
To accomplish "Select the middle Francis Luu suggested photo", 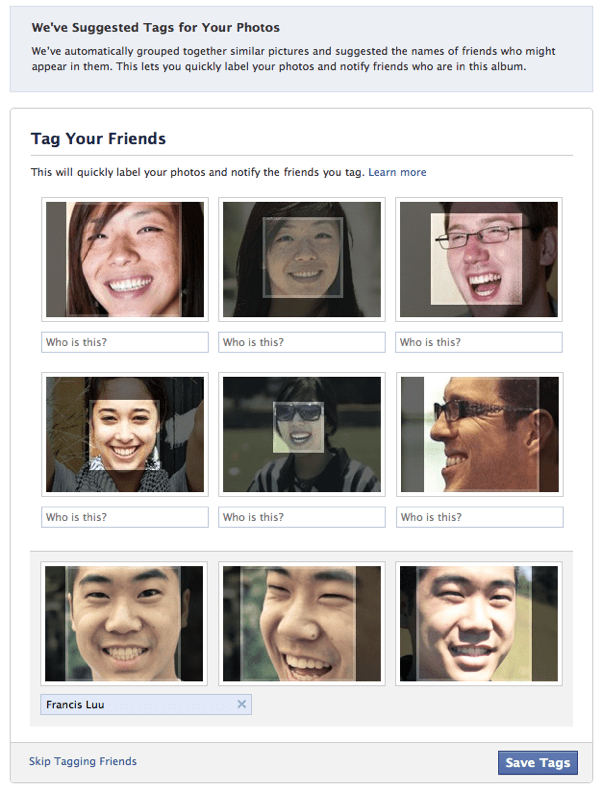I will (302, 623).
